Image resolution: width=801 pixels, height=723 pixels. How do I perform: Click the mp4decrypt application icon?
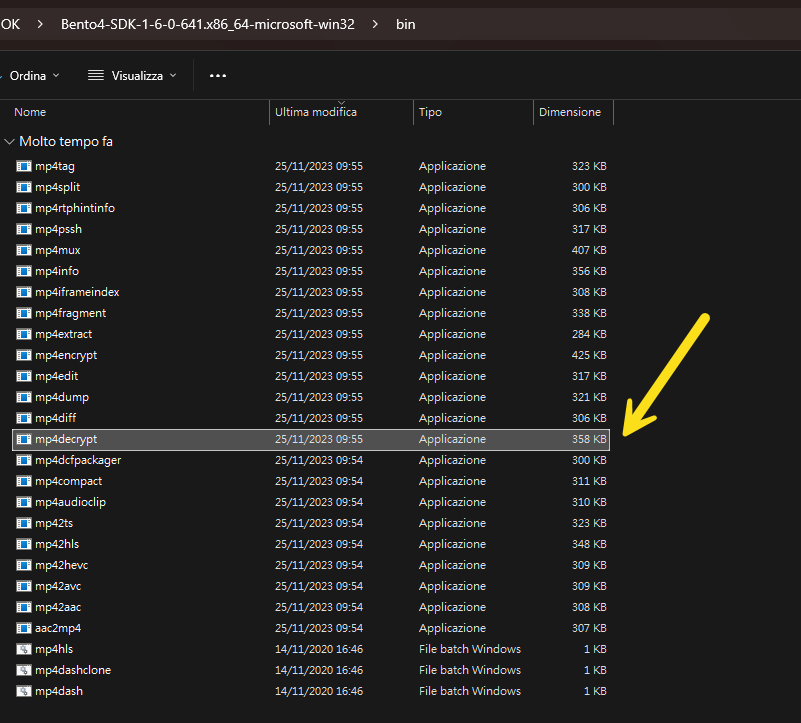pyautogui.click(x=24, y=439)
